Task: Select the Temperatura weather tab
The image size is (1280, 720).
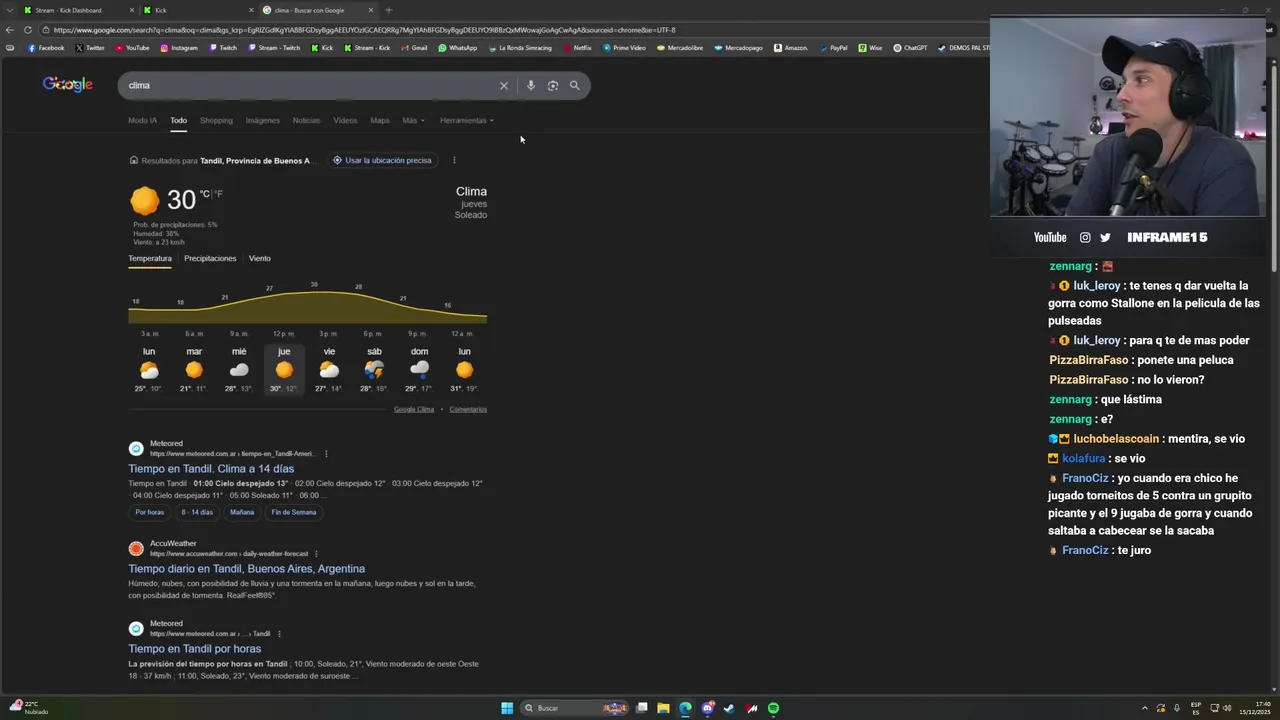Action: pyautogui.click(x=150, y=258)
